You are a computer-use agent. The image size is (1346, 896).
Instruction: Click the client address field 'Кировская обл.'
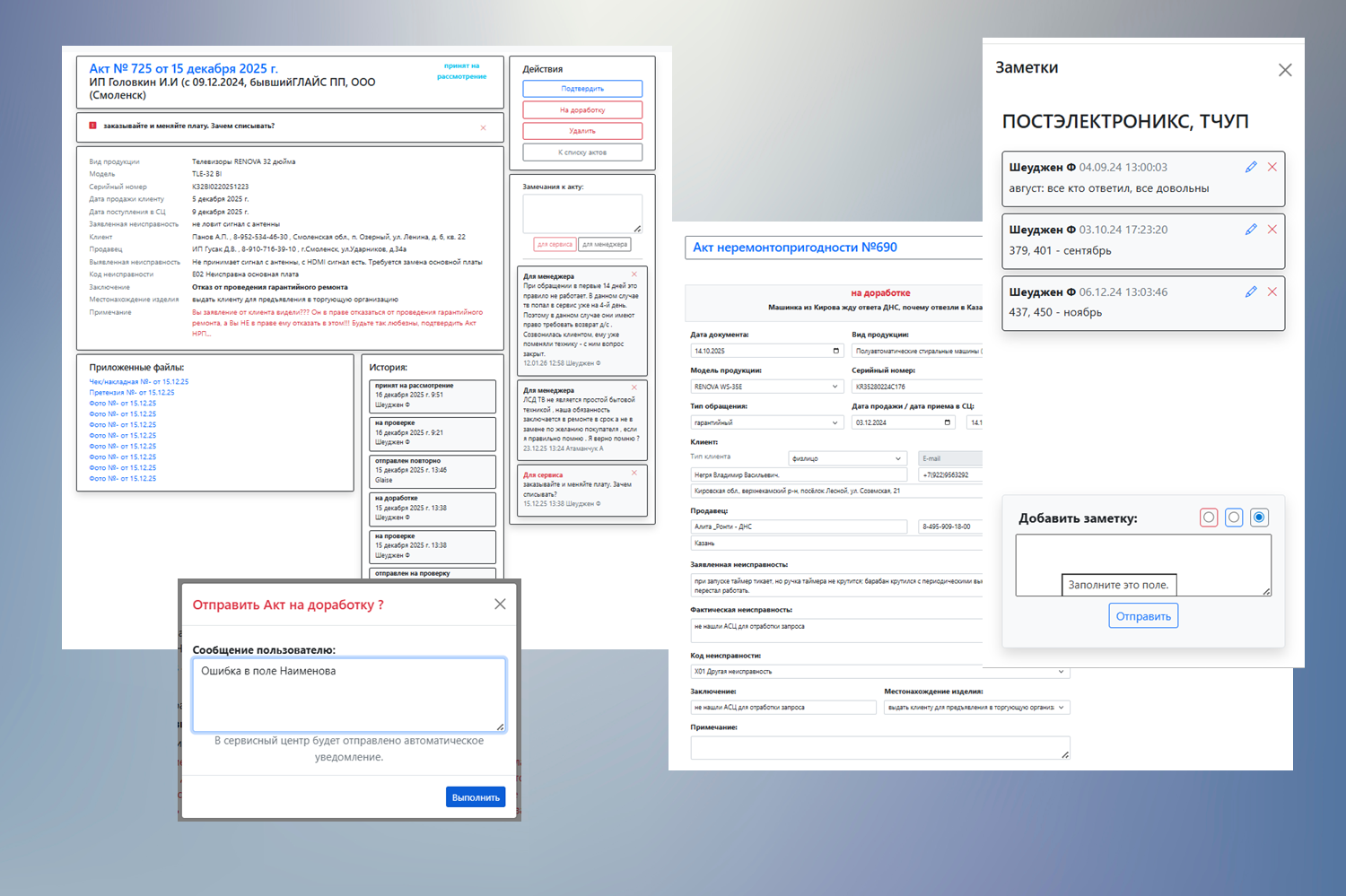pos(836,491)
